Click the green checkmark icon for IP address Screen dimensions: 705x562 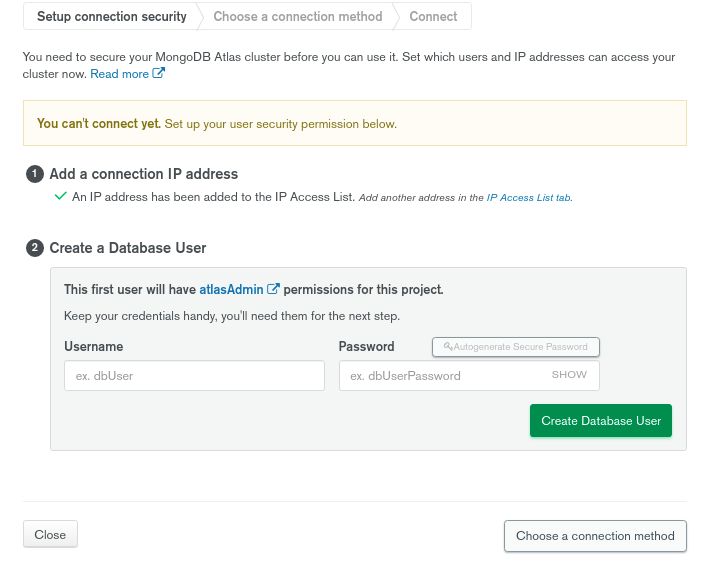point(60,196)
